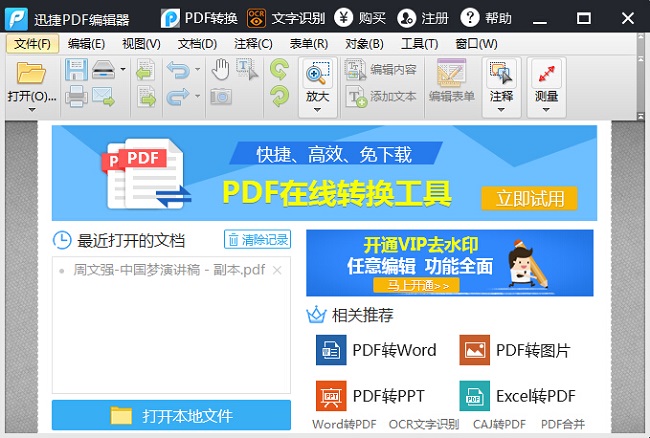Rotate view with upper green arrow
This screenshot has height=438, width=650.
[x=279, y=70]
